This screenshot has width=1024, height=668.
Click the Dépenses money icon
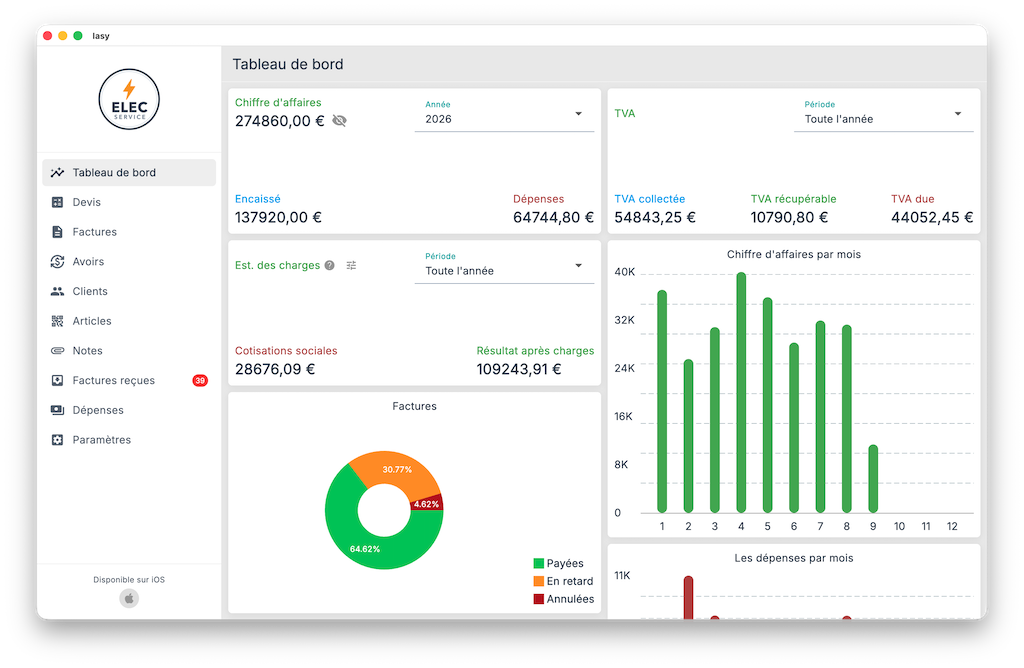57,410
